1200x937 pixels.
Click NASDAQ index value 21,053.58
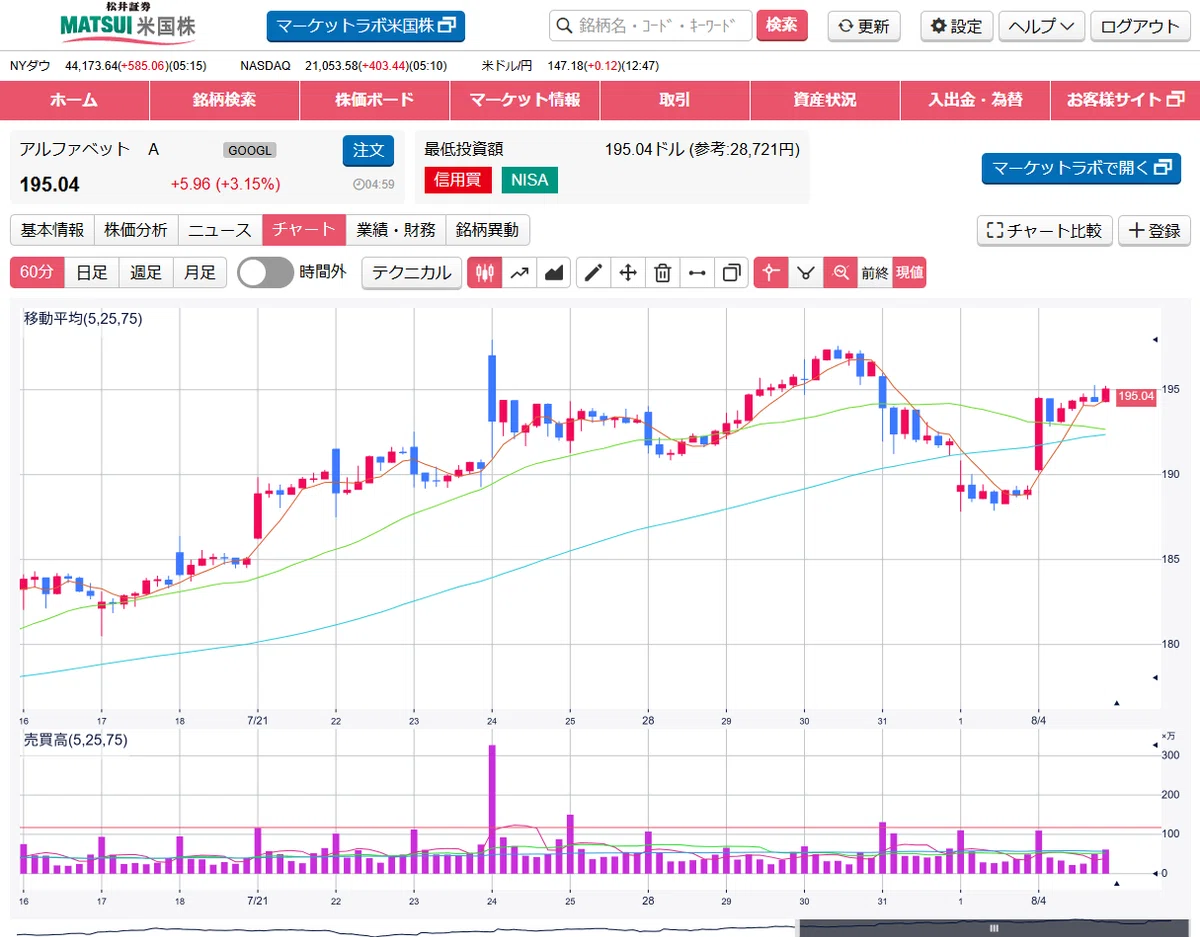click(x=332, y=66)
